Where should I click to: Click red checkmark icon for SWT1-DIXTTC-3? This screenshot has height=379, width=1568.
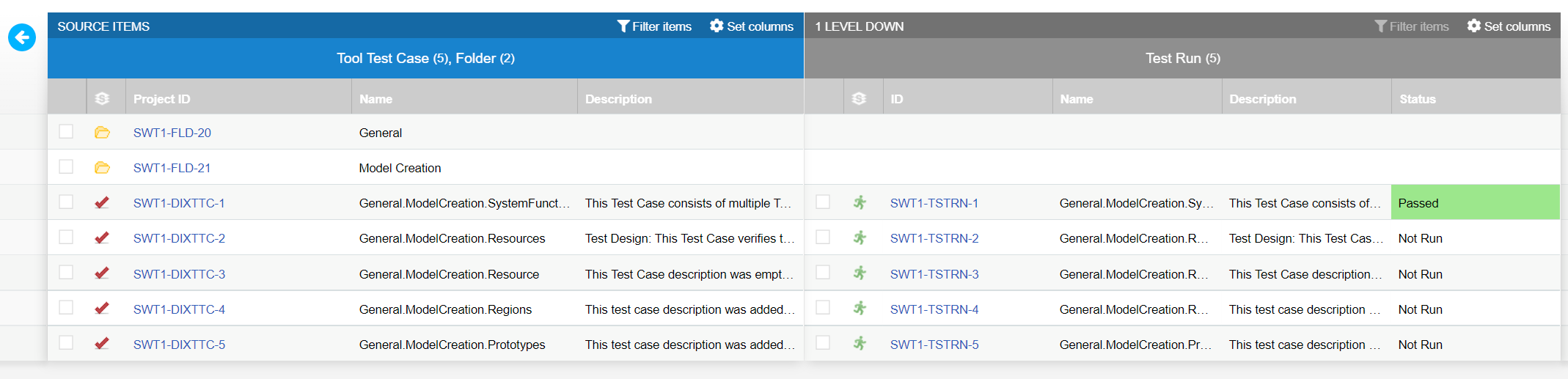(102, 273)
